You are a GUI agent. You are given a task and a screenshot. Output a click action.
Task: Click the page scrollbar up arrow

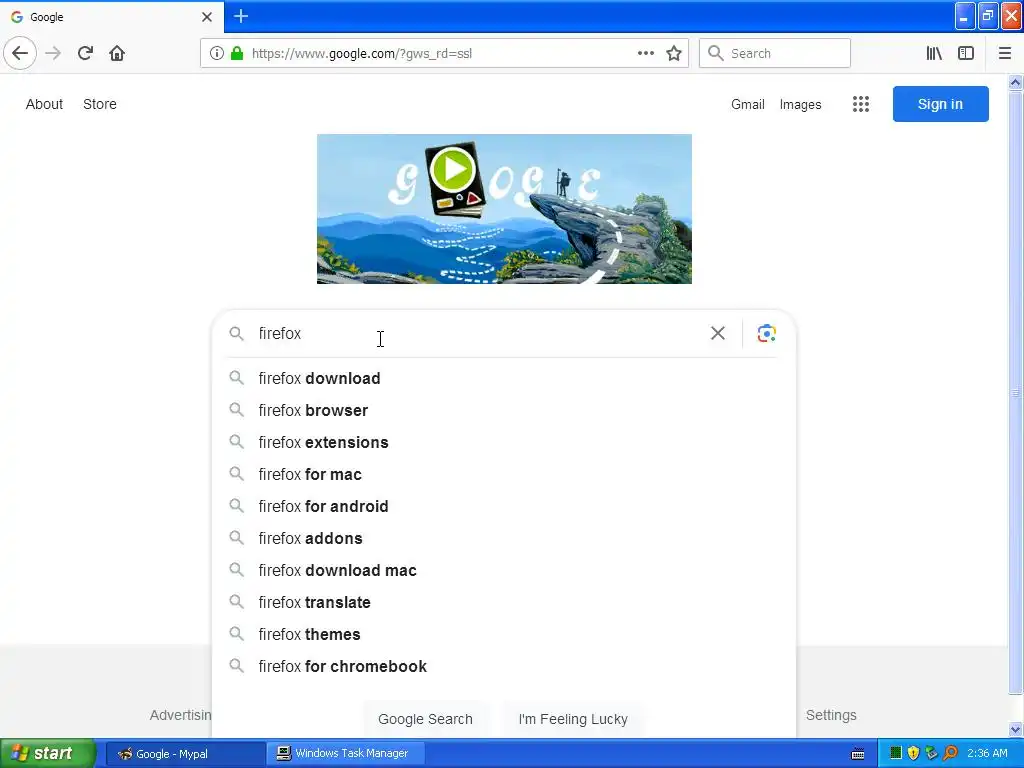(1015, 82)
